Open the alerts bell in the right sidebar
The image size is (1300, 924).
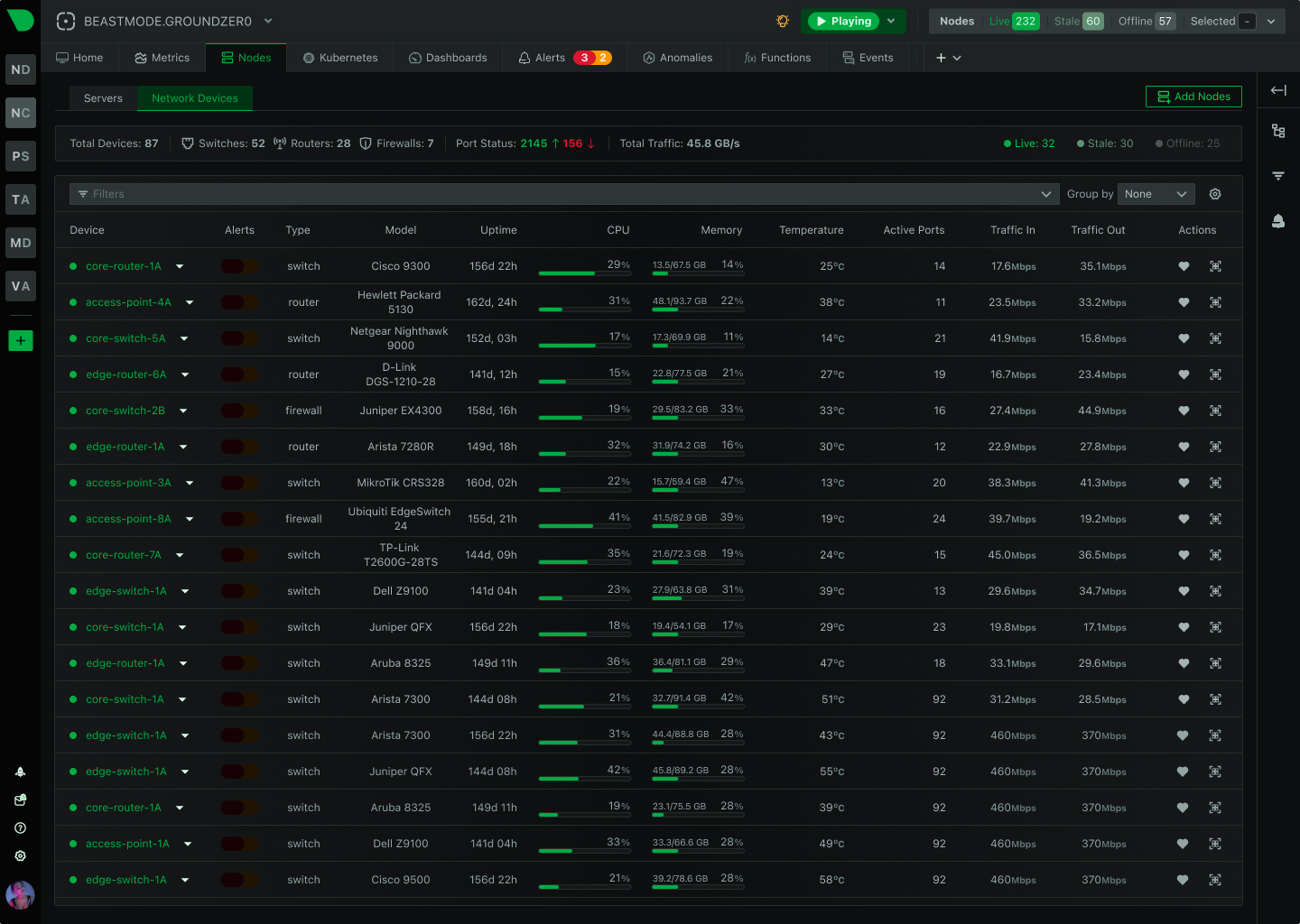click(x=1278, y=220)
